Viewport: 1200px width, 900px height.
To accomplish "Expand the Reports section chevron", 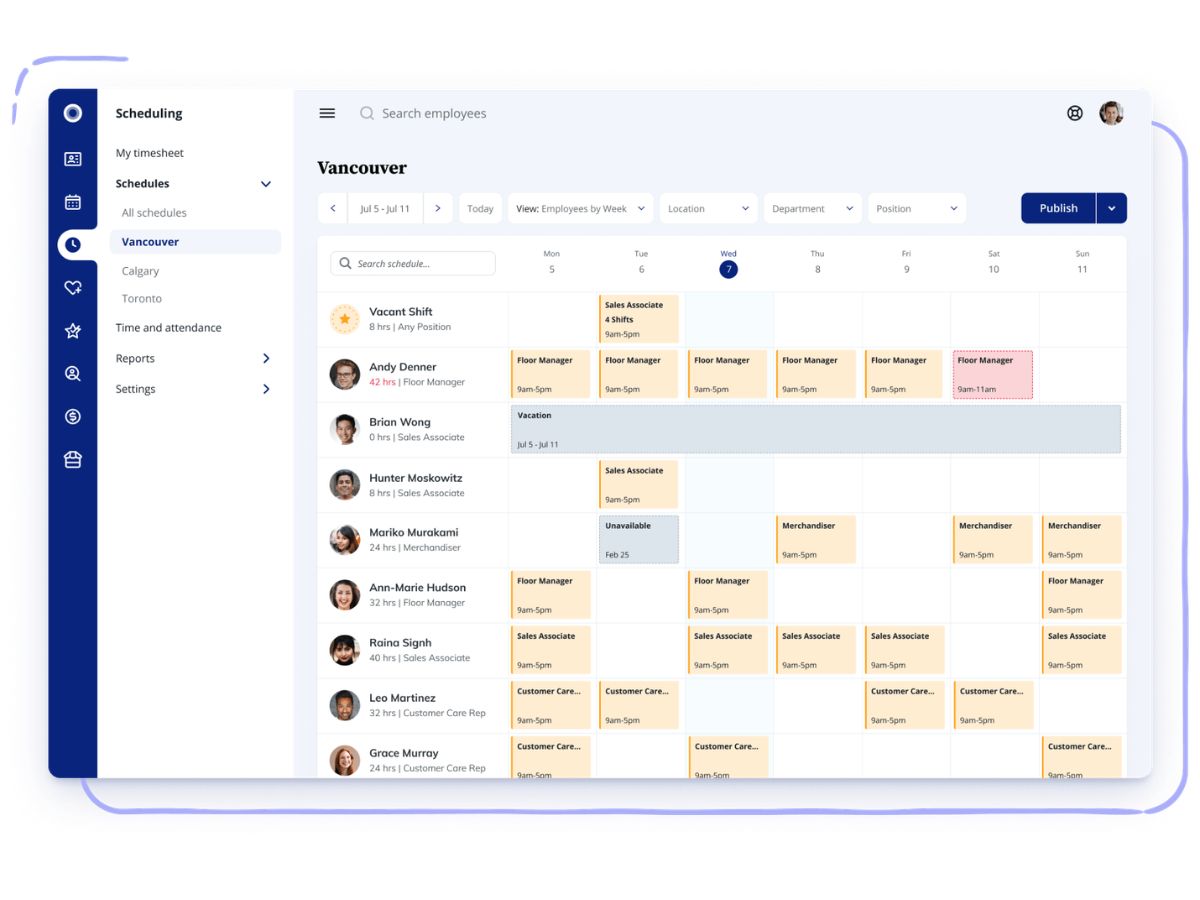I will pyautogui.click(x=266, y=358).
